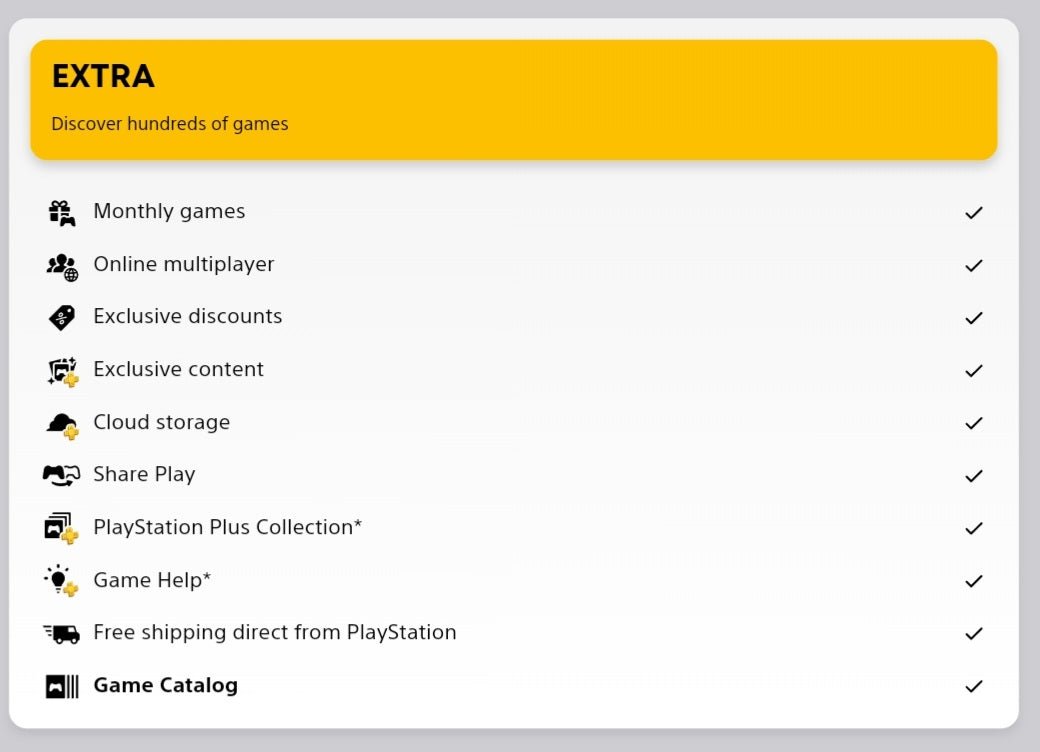Click the Game Catalog library icon
Viewport: 1040px width, 752px height.
pyautogui.click(x=61, y=686)
